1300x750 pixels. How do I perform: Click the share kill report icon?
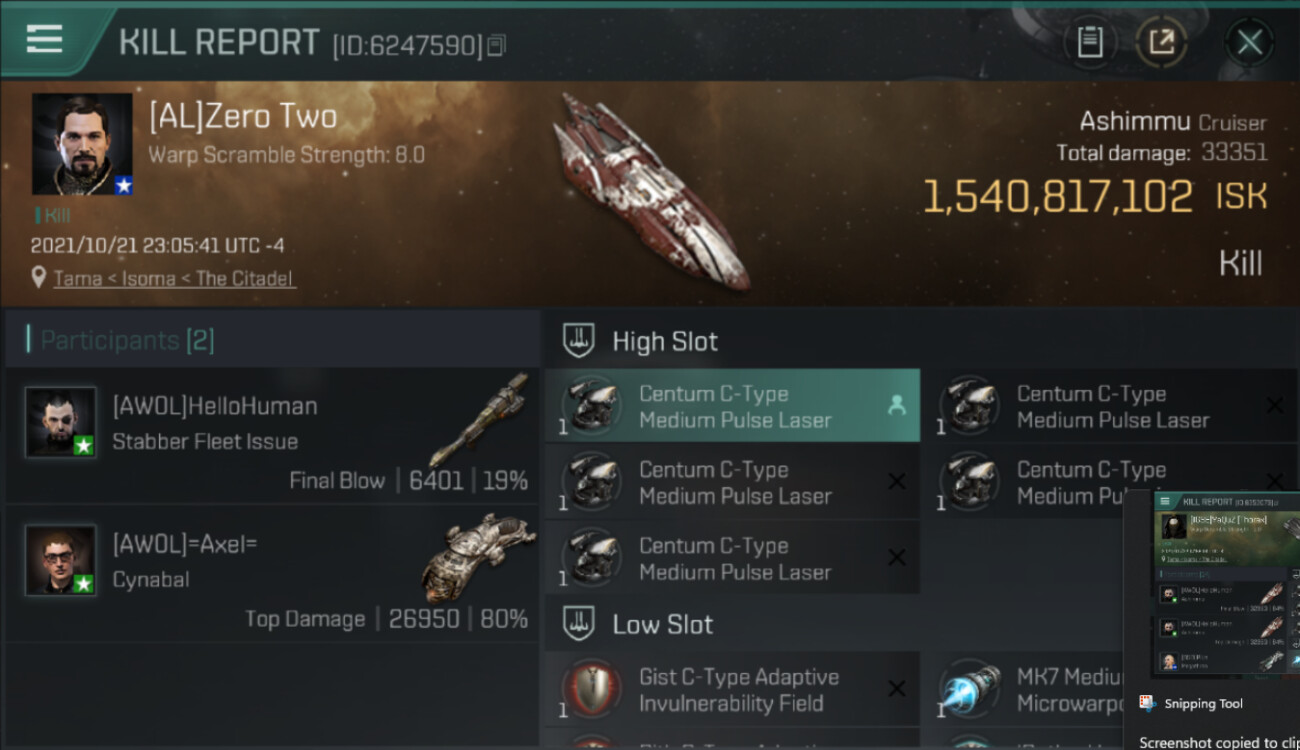tap(1160, 42)
